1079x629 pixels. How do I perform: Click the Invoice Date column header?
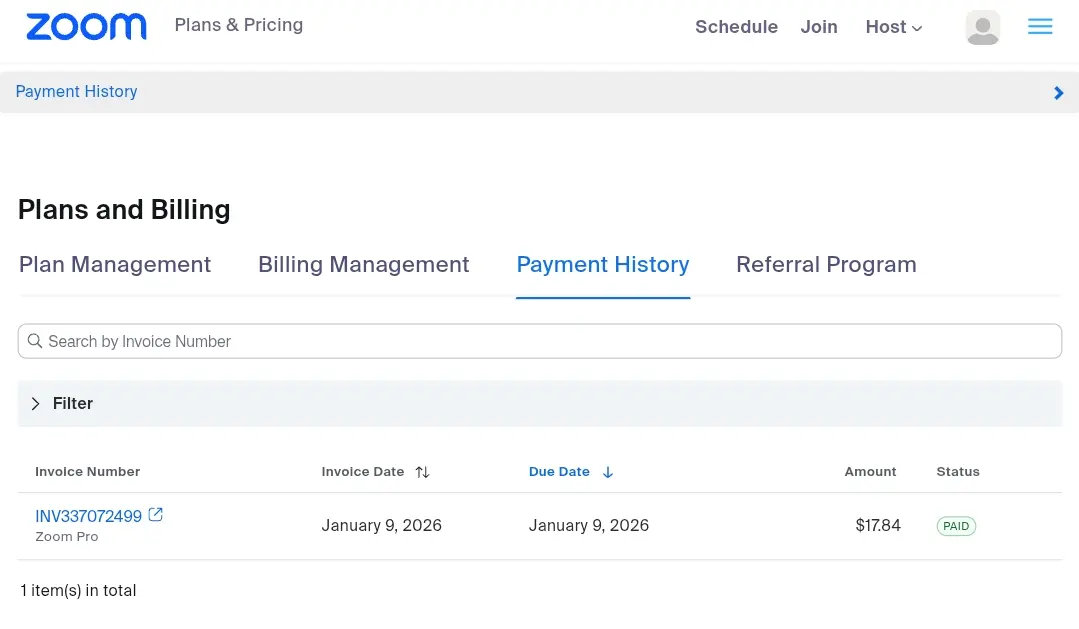coord(363,471)
